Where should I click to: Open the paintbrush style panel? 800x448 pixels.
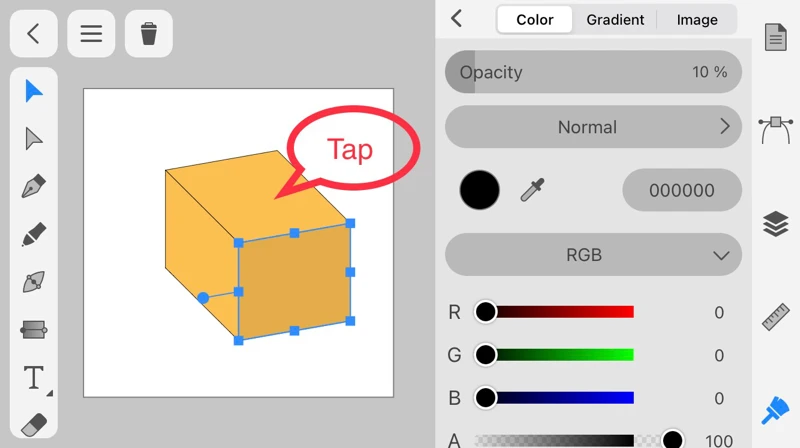(x=776, y=409)
